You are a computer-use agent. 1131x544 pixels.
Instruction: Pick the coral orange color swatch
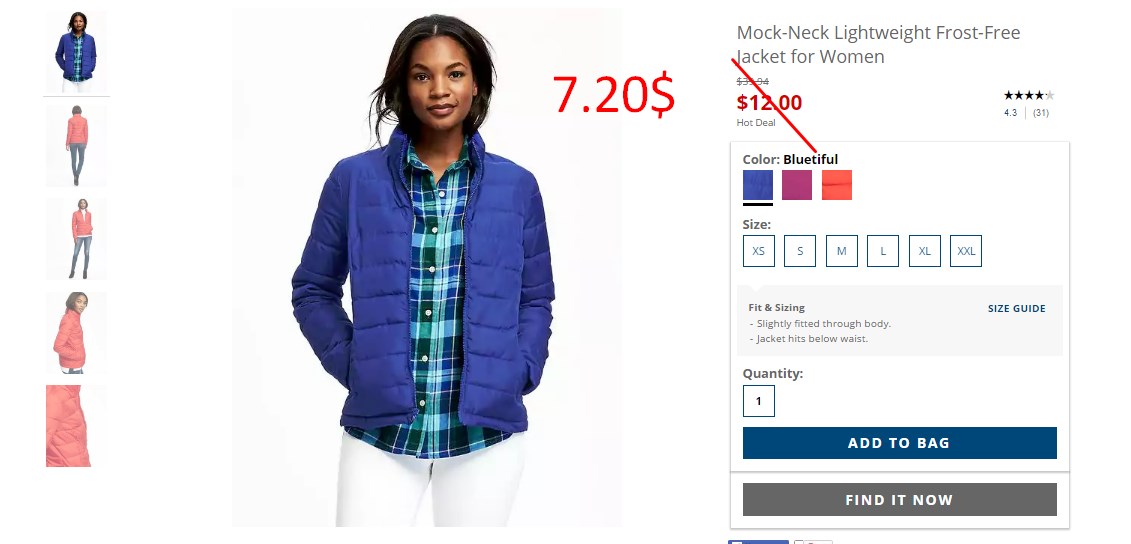[x=837, y=185]
